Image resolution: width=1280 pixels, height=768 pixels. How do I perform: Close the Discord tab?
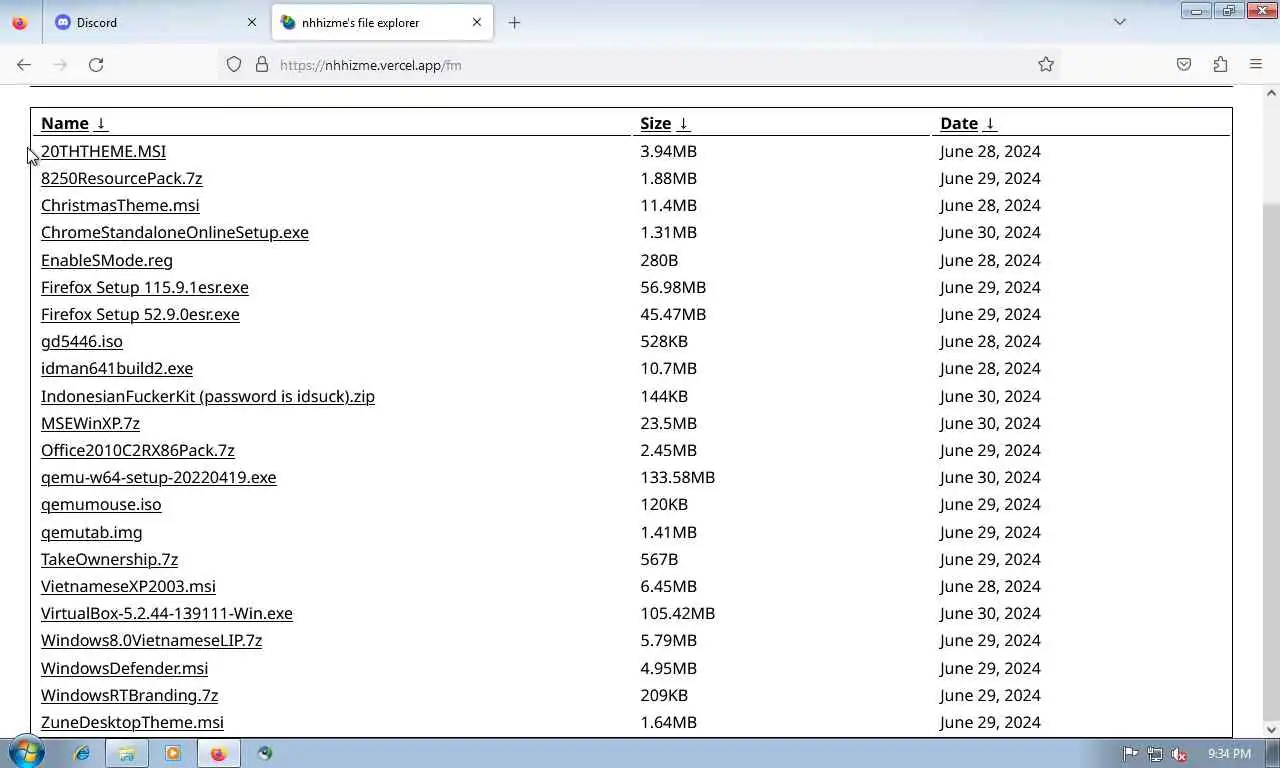pos(252,22)
